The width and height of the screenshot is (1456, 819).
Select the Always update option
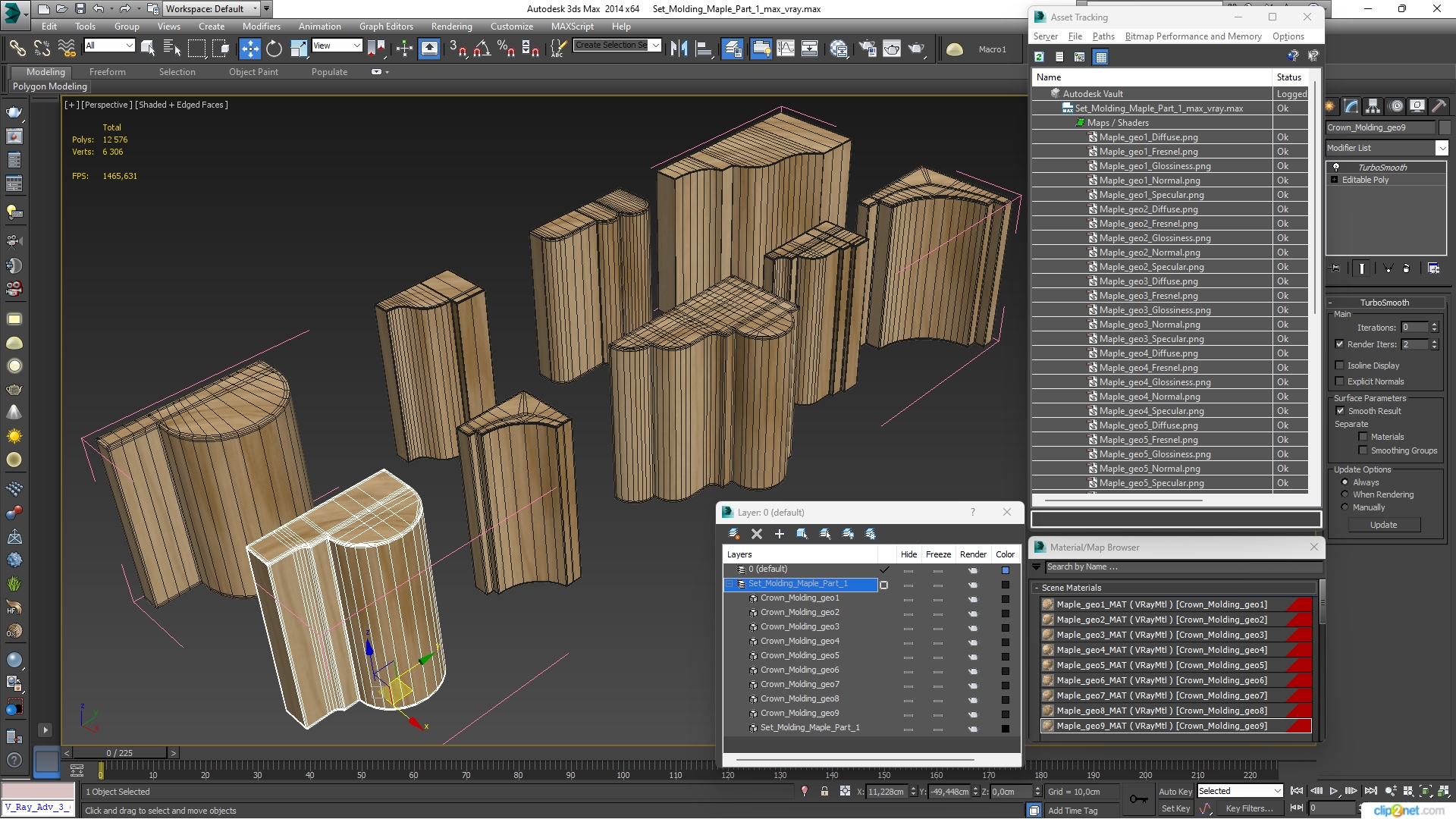click(x=1345, y=482)
